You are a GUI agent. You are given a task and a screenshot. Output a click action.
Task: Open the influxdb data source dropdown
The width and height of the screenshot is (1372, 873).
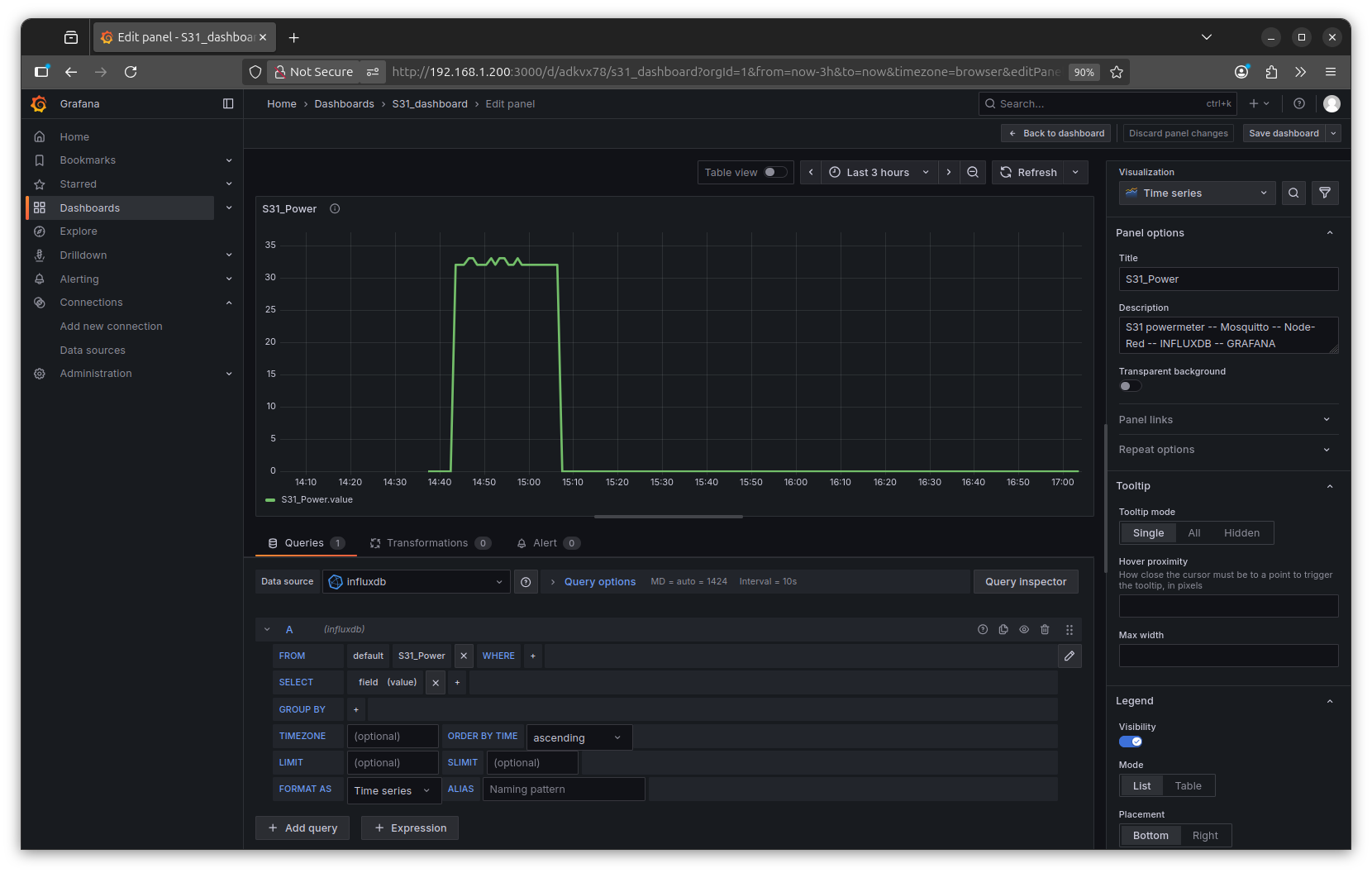click(416, 582)
